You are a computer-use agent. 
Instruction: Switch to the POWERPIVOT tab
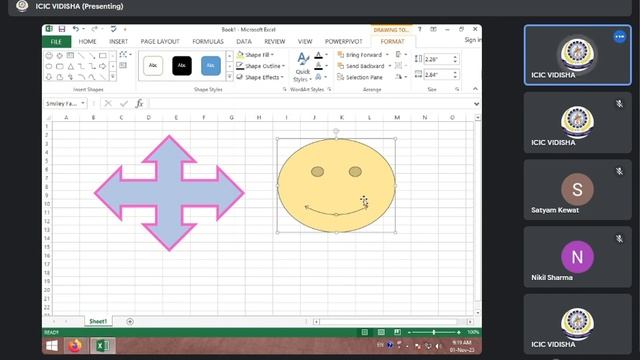pos(343,42)
